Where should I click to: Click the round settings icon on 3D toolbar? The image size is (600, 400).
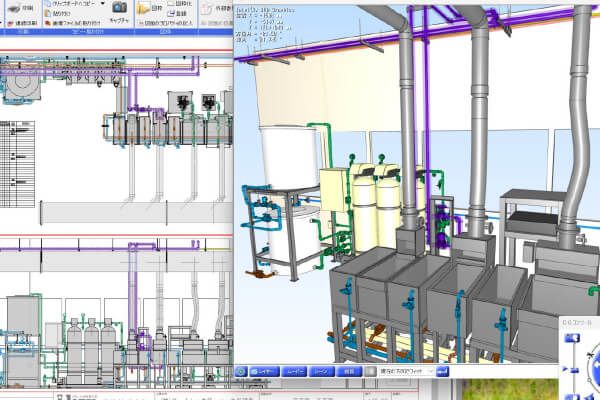click(241, 371)
